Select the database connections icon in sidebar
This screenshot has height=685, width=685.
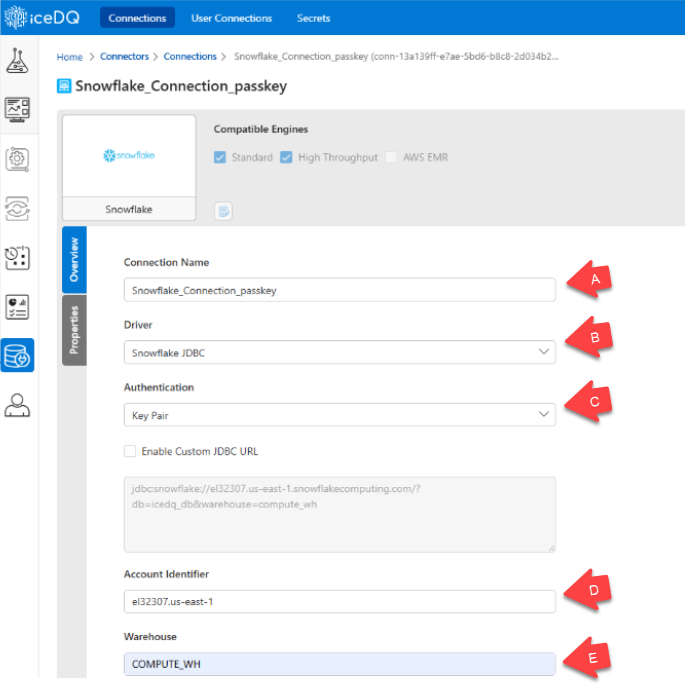click(18, 355)
